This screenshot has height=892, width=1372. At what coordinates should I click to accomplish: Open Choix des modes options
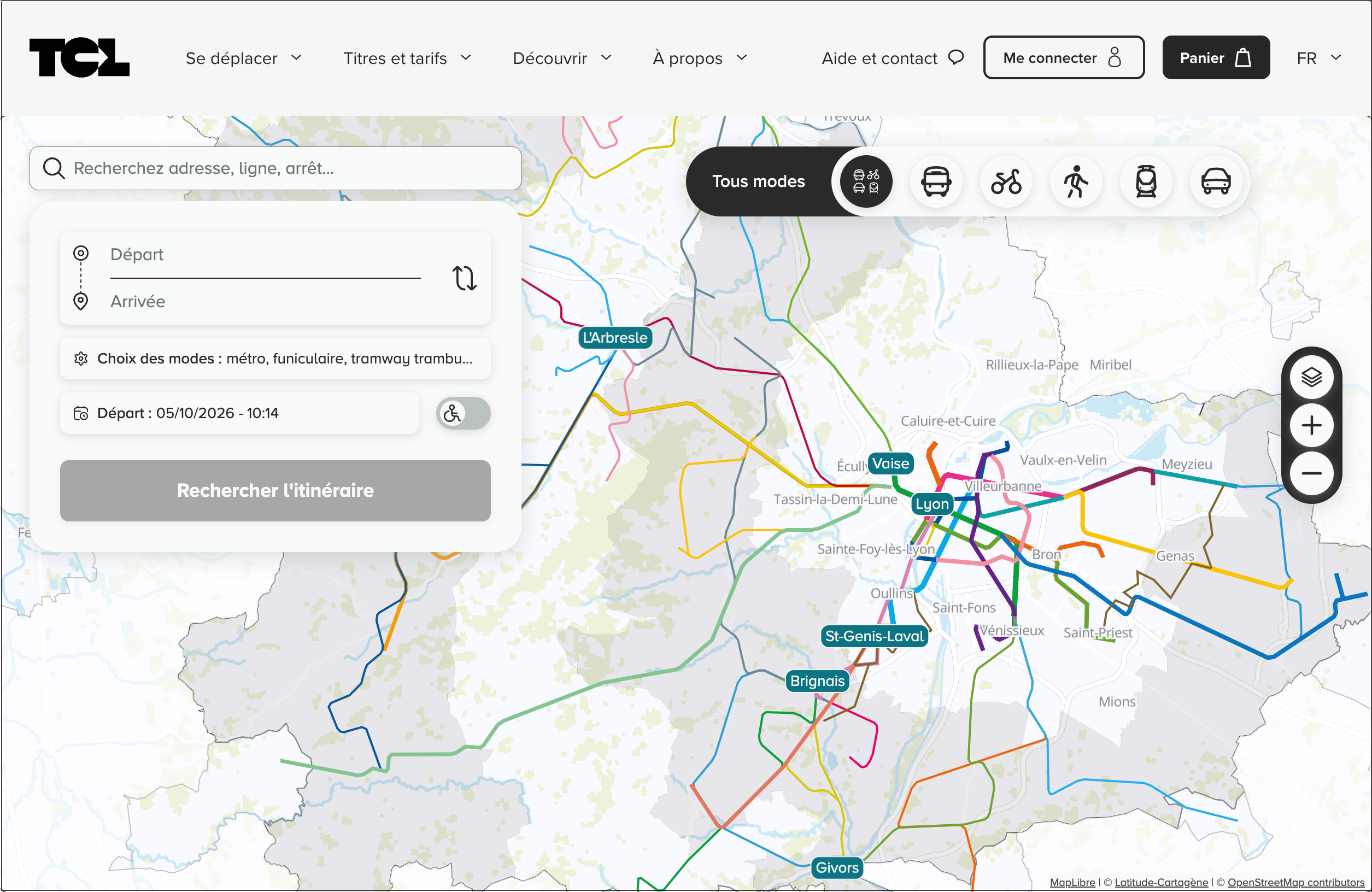[275, 359]
